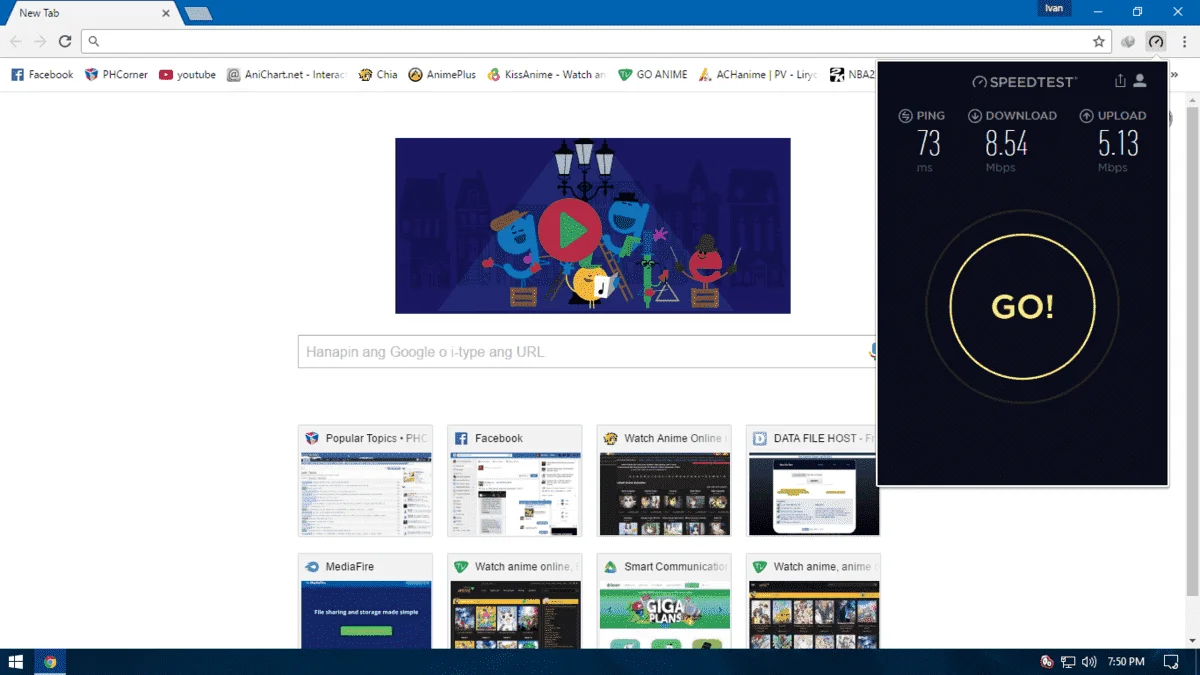Open the volume control tray icon
Viewport: 1200px width, 675px height.
tap(1089, 662)
